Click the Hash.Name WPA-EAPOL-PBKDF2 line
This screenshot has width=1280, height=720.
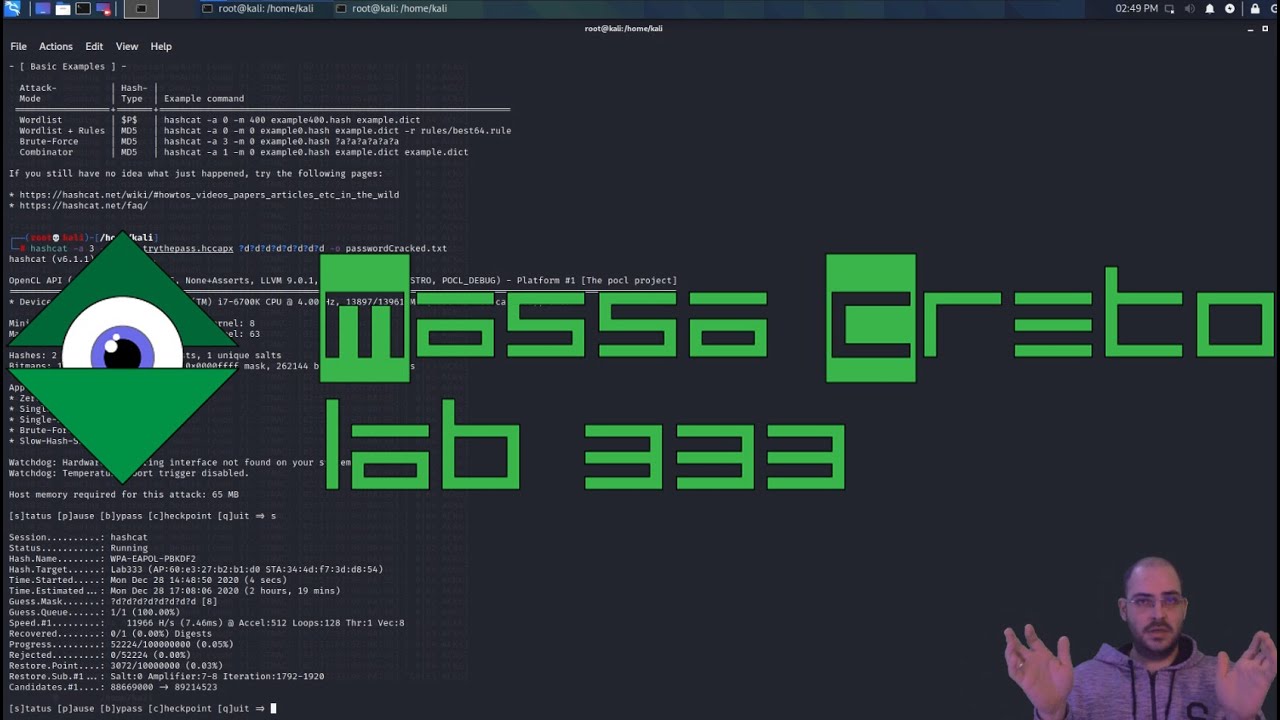pos(102,559)
